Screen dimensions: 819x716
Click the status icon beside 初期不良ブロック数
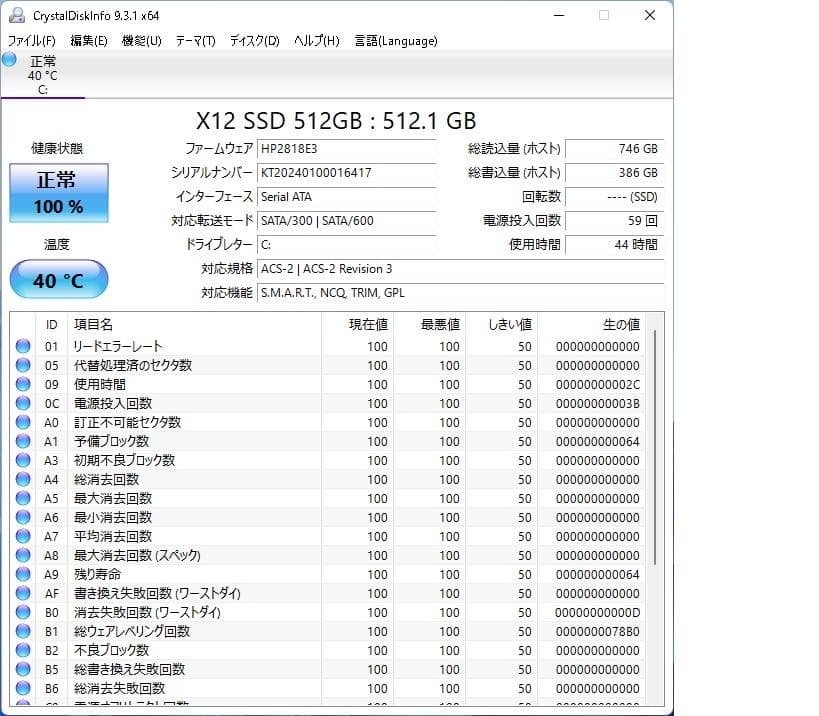tap(23, 460)
